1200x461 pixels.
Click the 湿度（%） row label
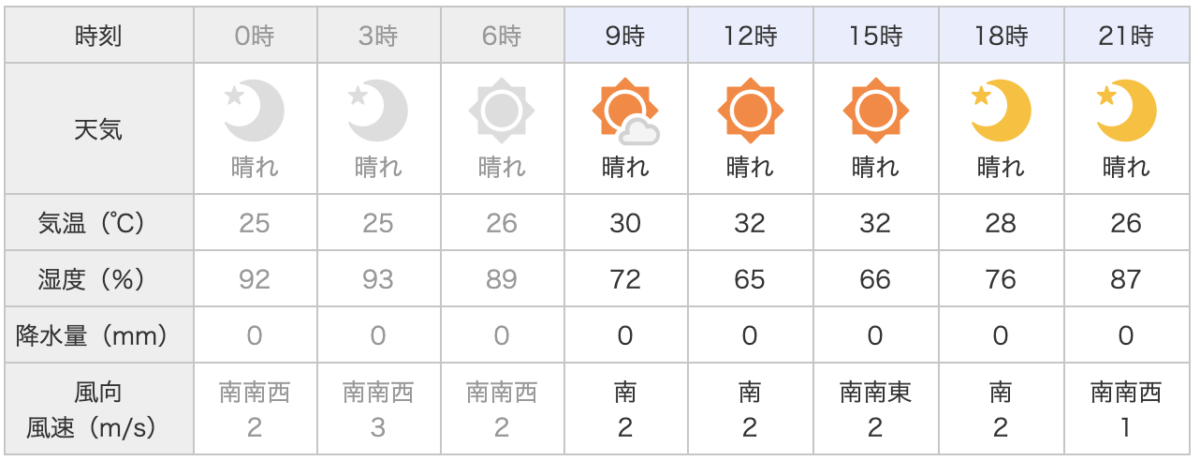(x=99, y=279)
